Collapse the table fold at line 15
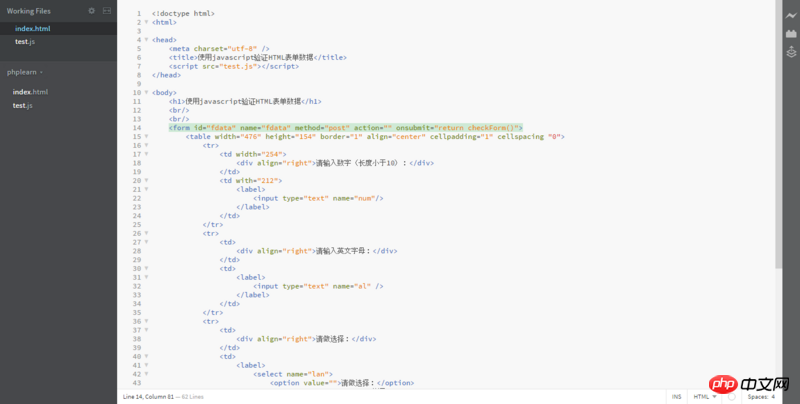Screen dimensions: 800x404 coord(146,137)
